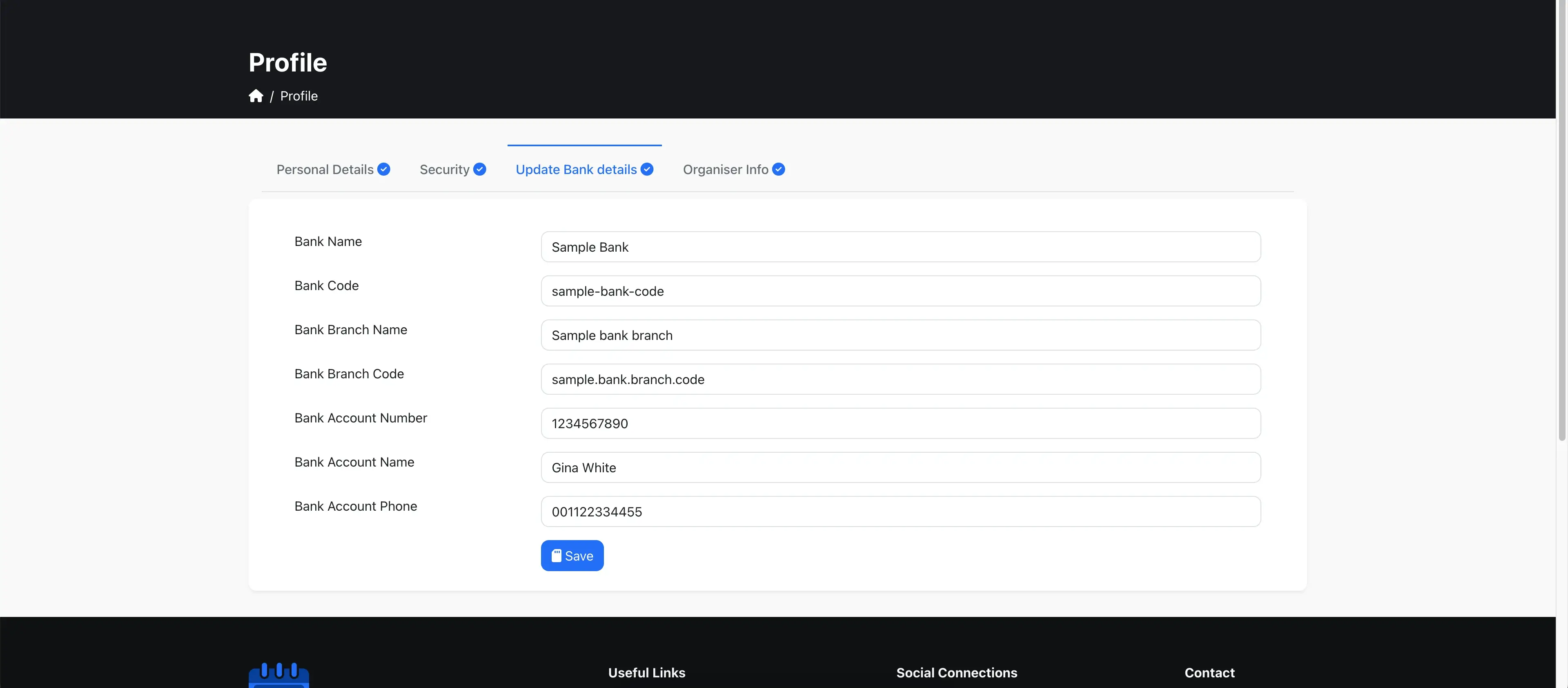Screen dimensions: 1568x688
Task: Click the Bank Branch Code input
Action: [x=901, y=379]
